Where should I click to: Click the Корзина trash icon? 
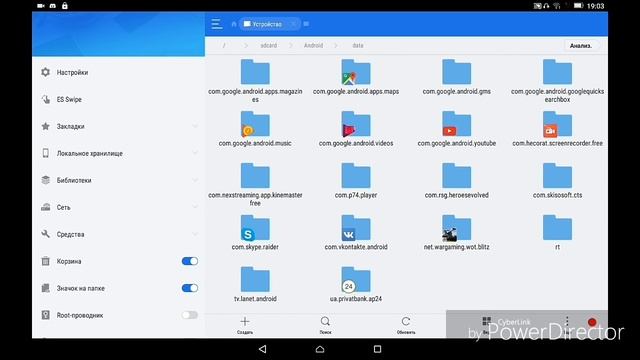point(46,261)
